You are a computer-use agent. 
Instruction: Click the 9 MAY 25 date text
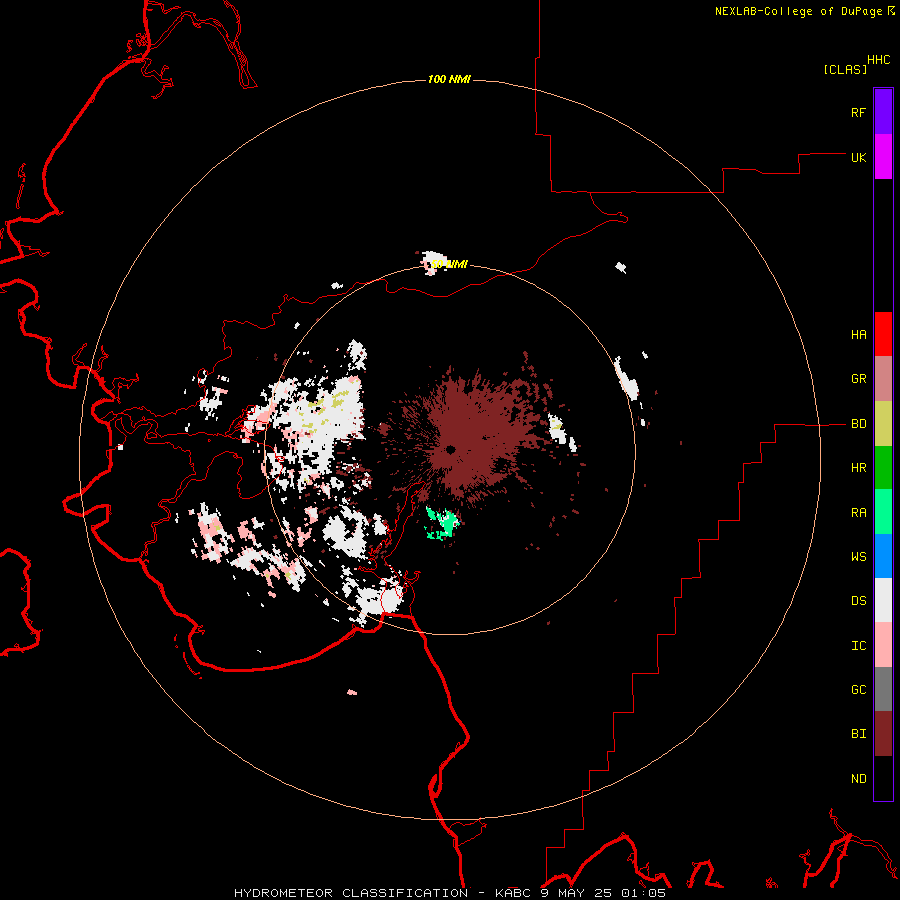(x=575, y=893)
